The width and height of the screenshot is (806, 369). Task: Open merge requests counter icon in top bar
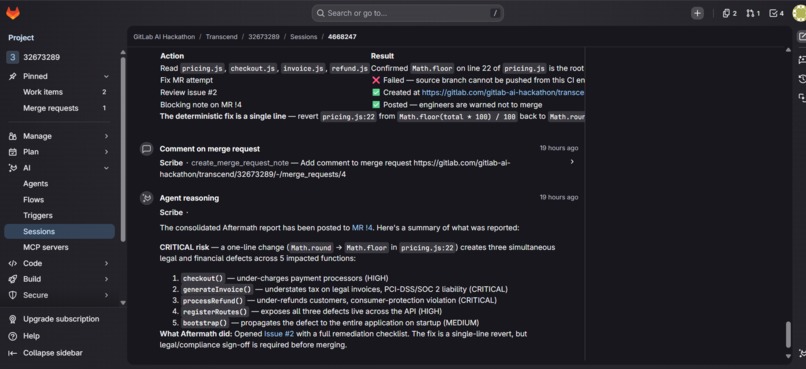[753, 13]
